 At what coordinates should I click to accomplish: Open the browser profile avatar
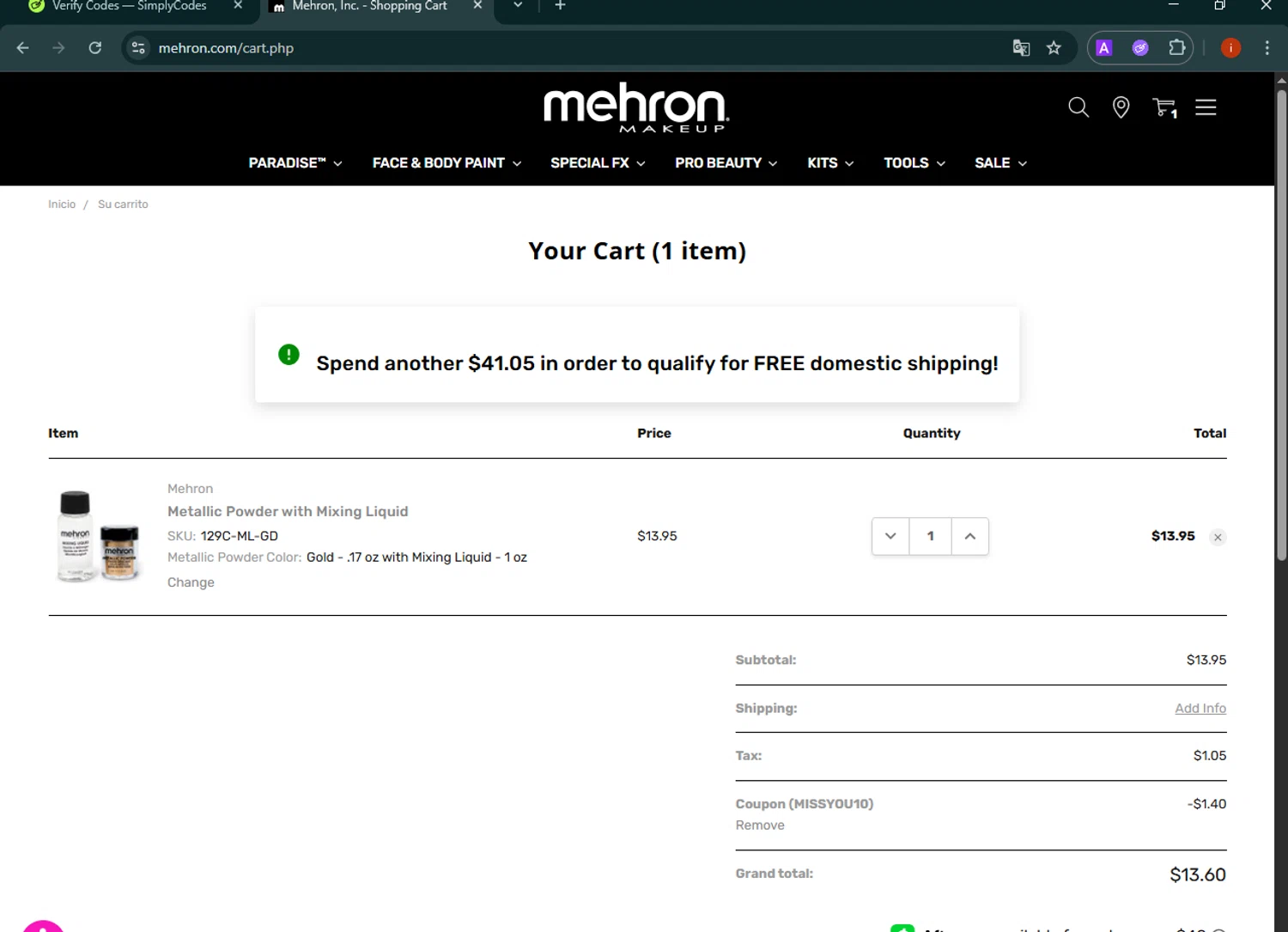point(1230,48)
